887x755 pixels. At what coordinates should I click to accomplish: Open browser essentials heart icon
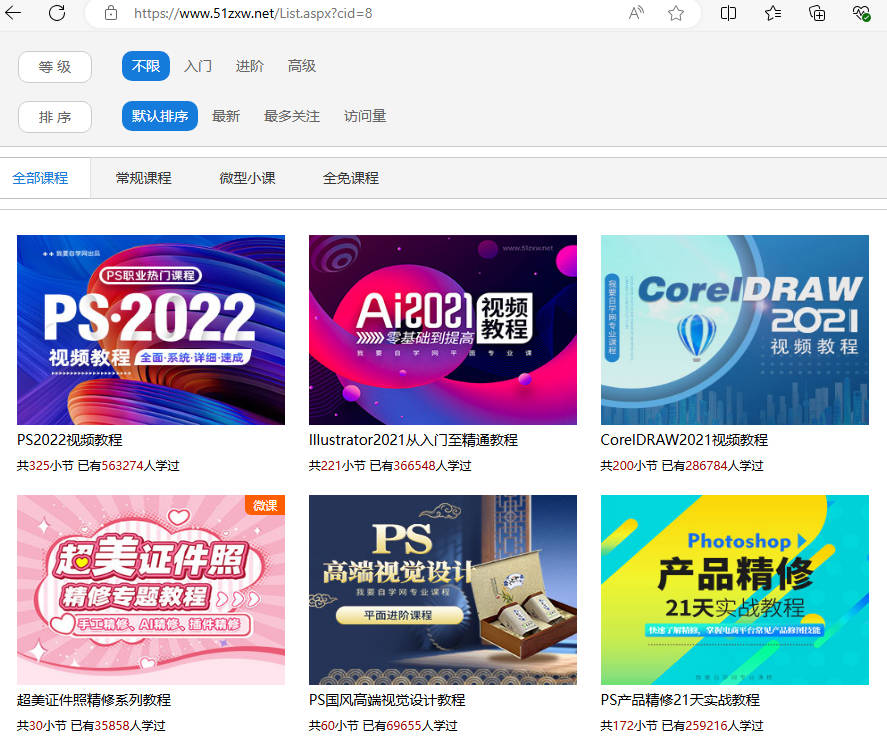coord(861,13)
